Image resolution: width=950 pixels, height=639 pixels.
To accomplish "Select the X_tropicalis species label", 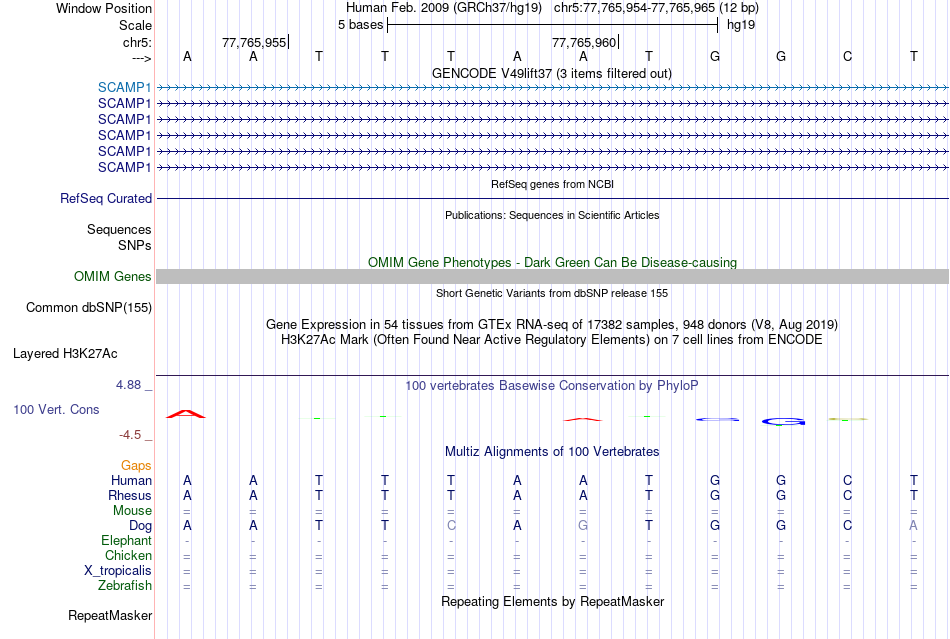I will click(x=118, y=571).
